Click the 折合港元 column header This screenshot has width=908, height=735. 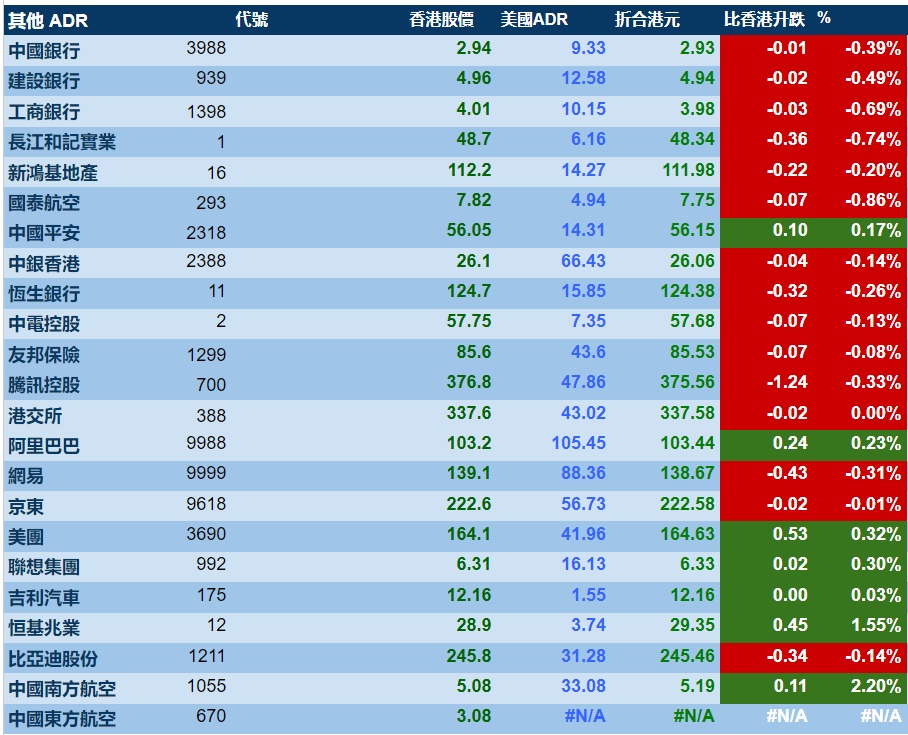coord(647,20)
